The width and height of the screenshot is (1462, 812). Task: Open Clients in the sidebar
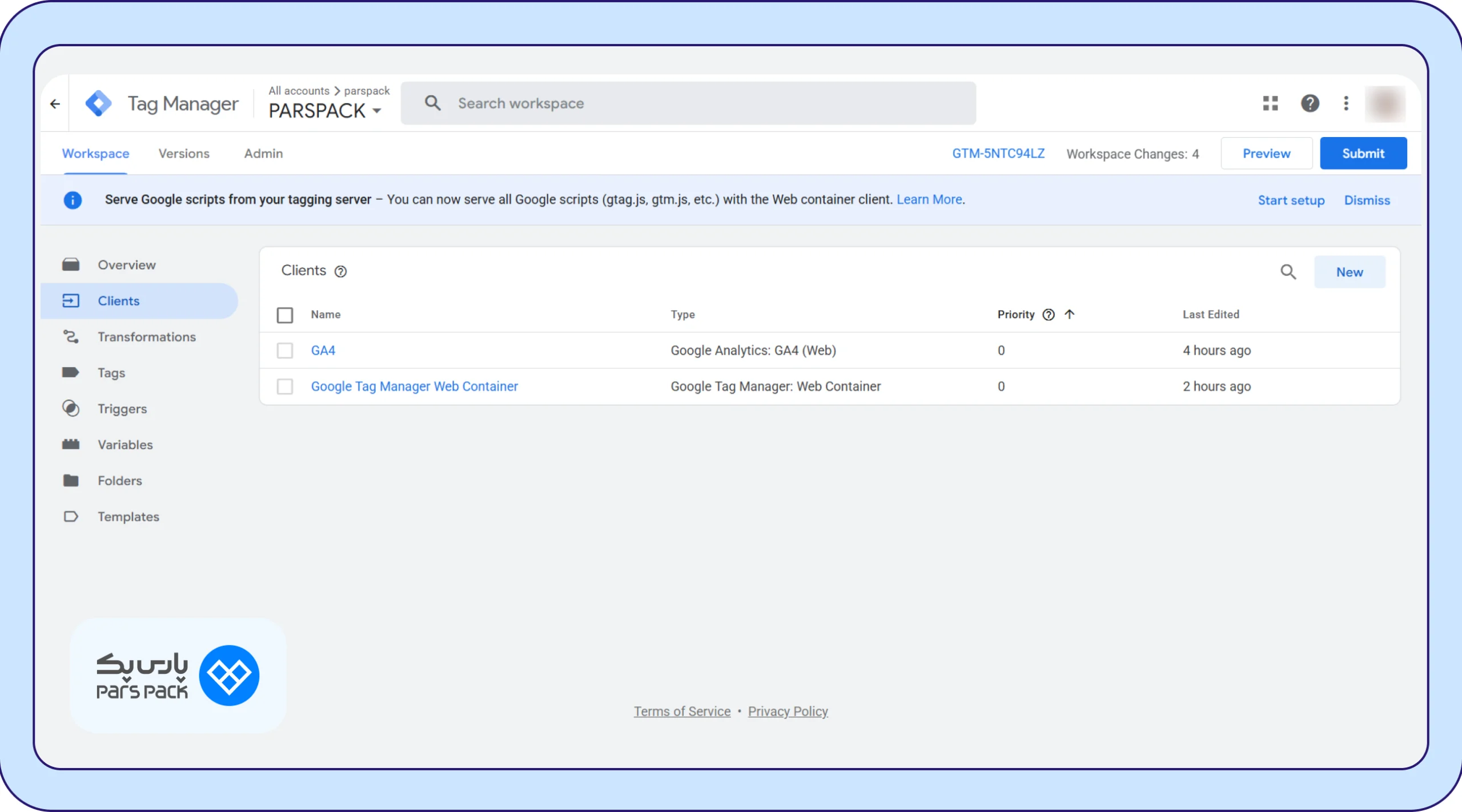point(139,301)
